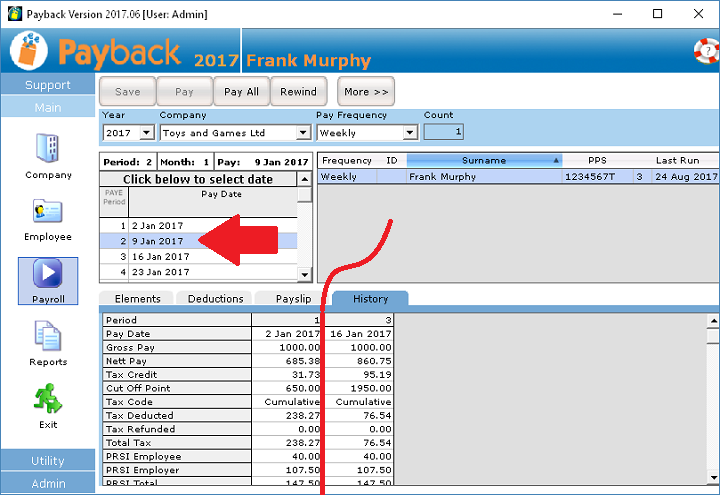
Task: Open the Payslip tab
Action: pos(292,299)
